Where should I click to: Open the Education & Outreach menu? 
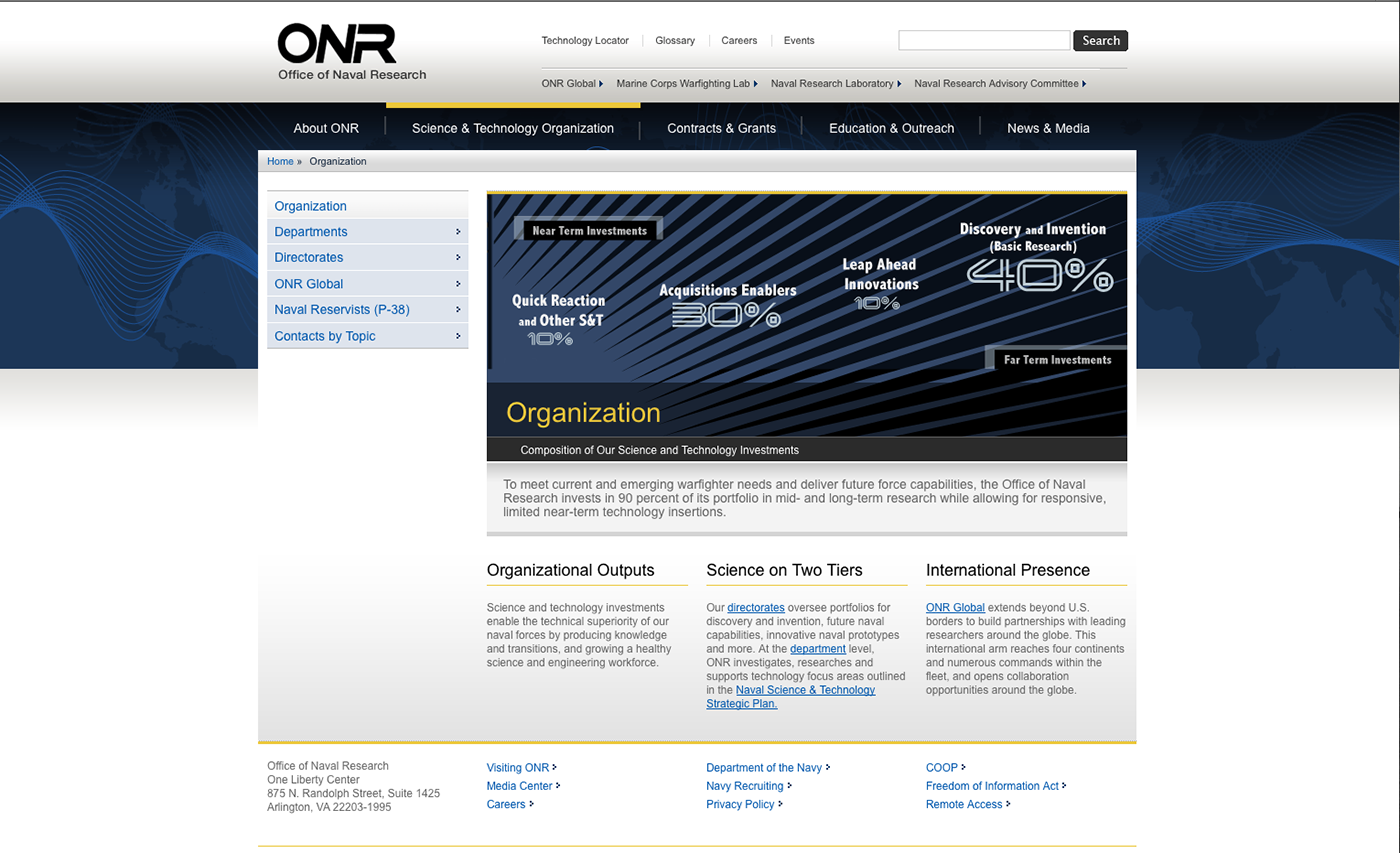[x=891, y=128]
